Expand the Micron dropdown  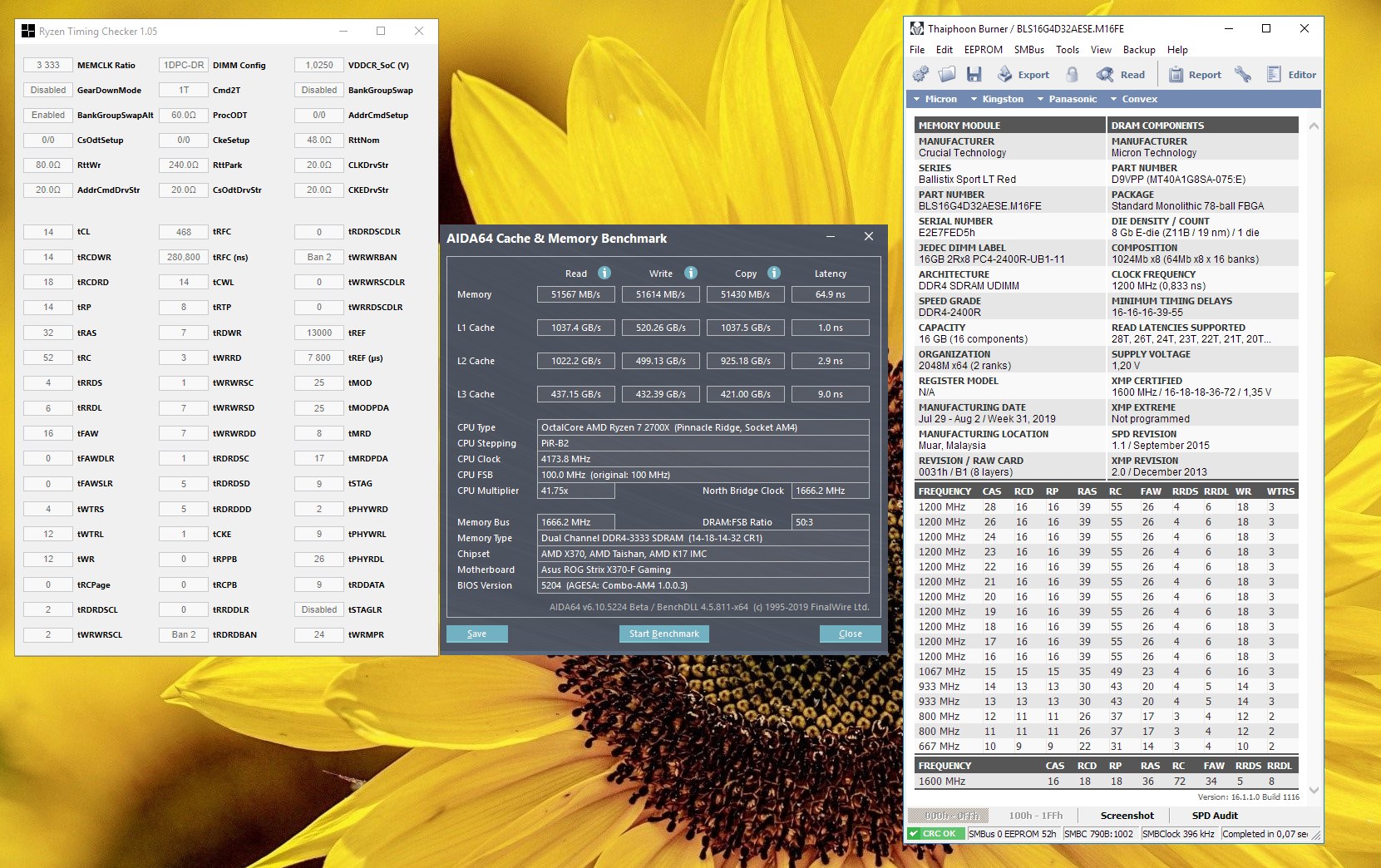click(x=935, y=99)
